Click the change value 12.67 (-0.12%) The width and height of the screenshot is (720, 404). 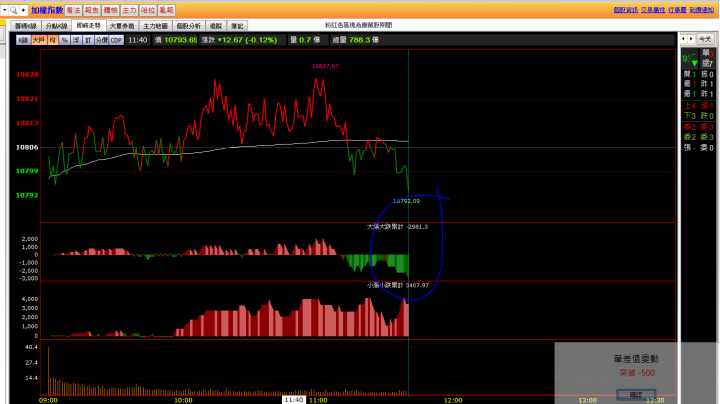[250, 40]
